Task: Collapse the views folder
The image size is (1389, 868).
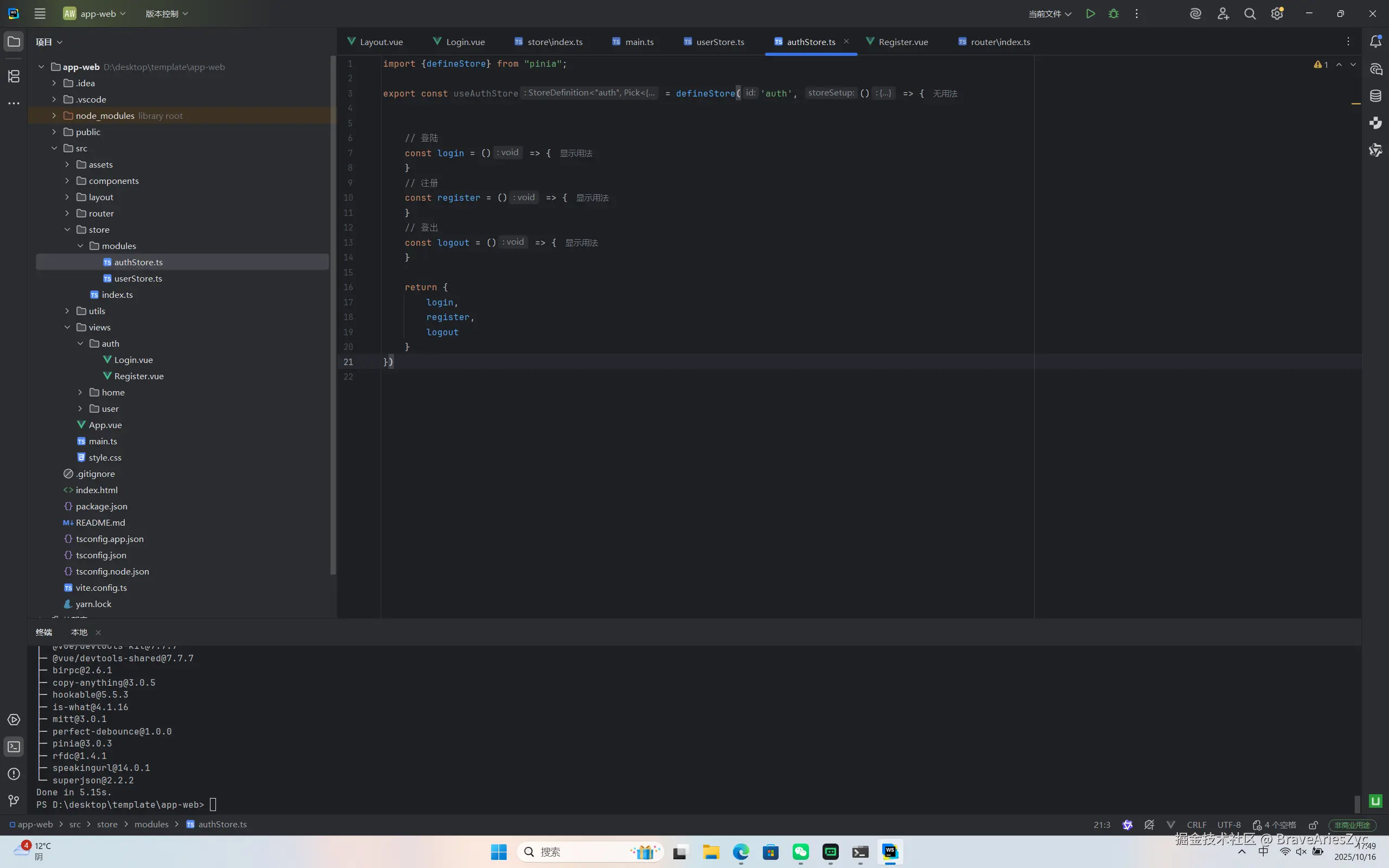Action: [67, 327]
